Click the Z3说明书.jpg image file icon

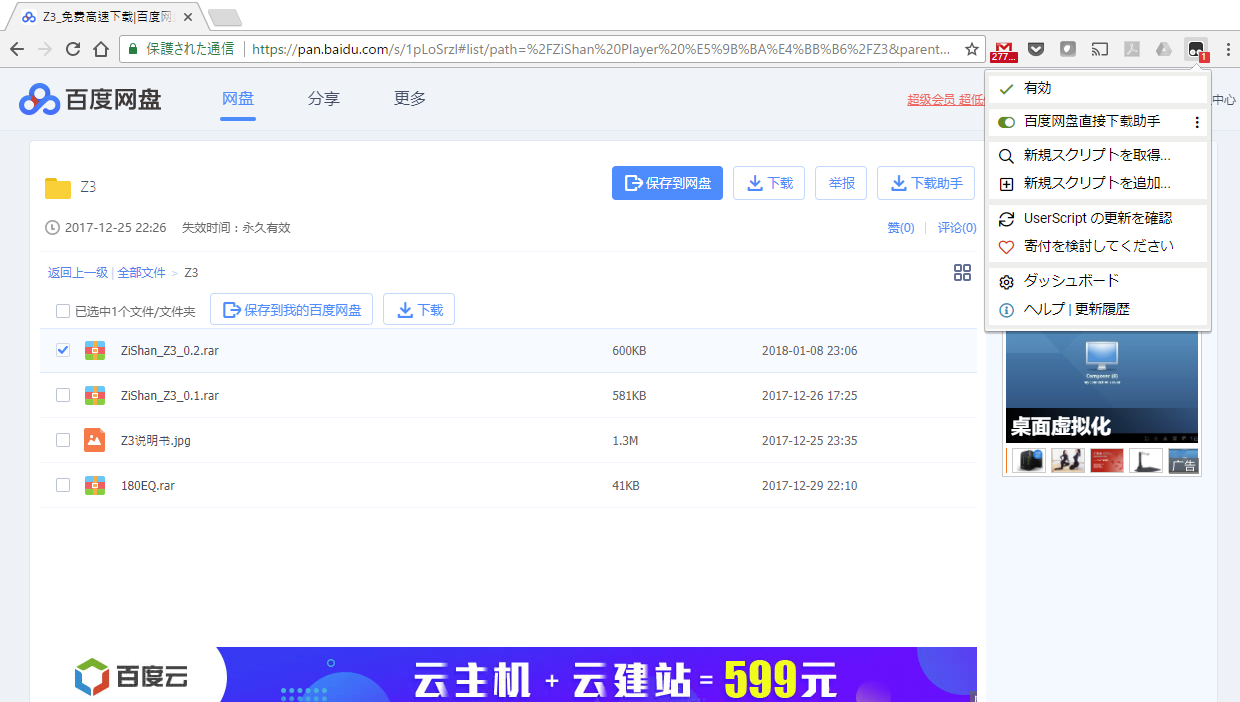95,440
